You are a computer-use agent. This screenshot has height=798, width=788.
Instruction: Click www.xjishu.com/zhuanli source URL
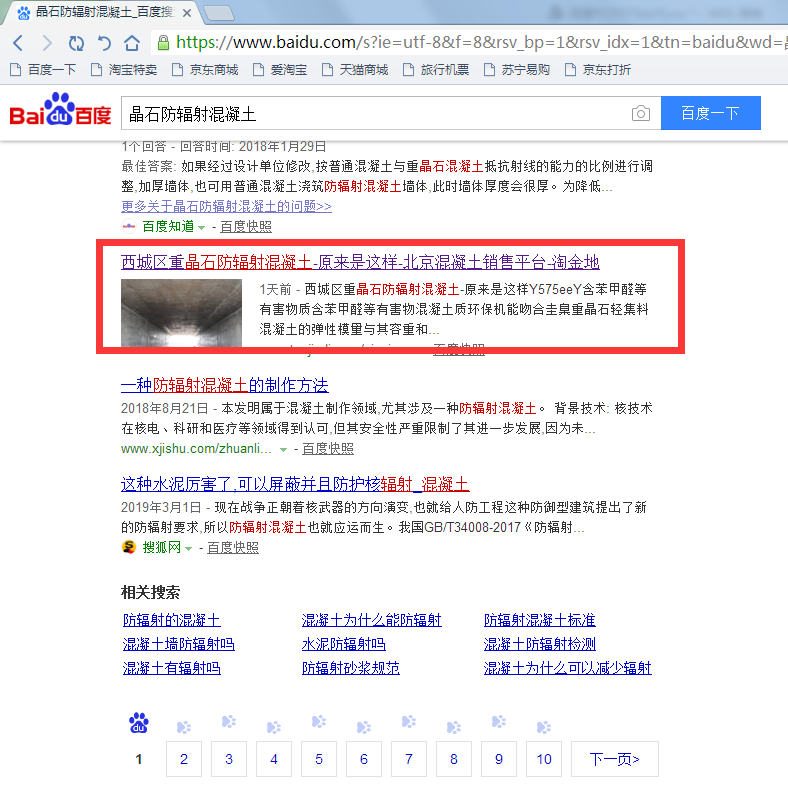click(x=196, y=449)
